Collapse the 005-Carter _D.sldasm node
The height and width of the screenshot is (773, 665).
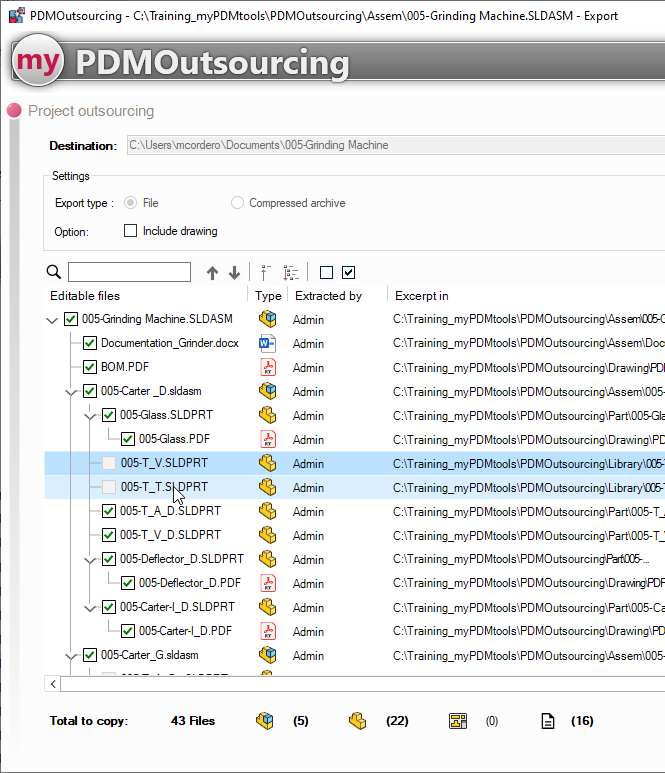tap(71, 392)
